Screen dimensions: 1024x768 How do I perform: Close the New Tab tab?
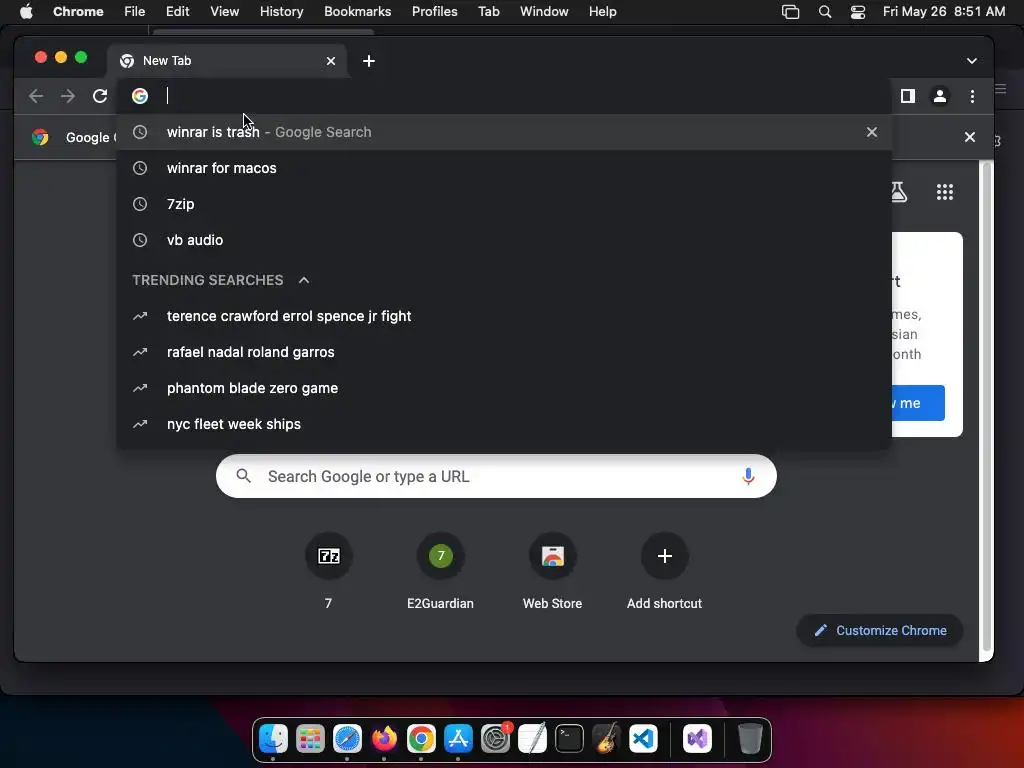[x=331, y=61]
